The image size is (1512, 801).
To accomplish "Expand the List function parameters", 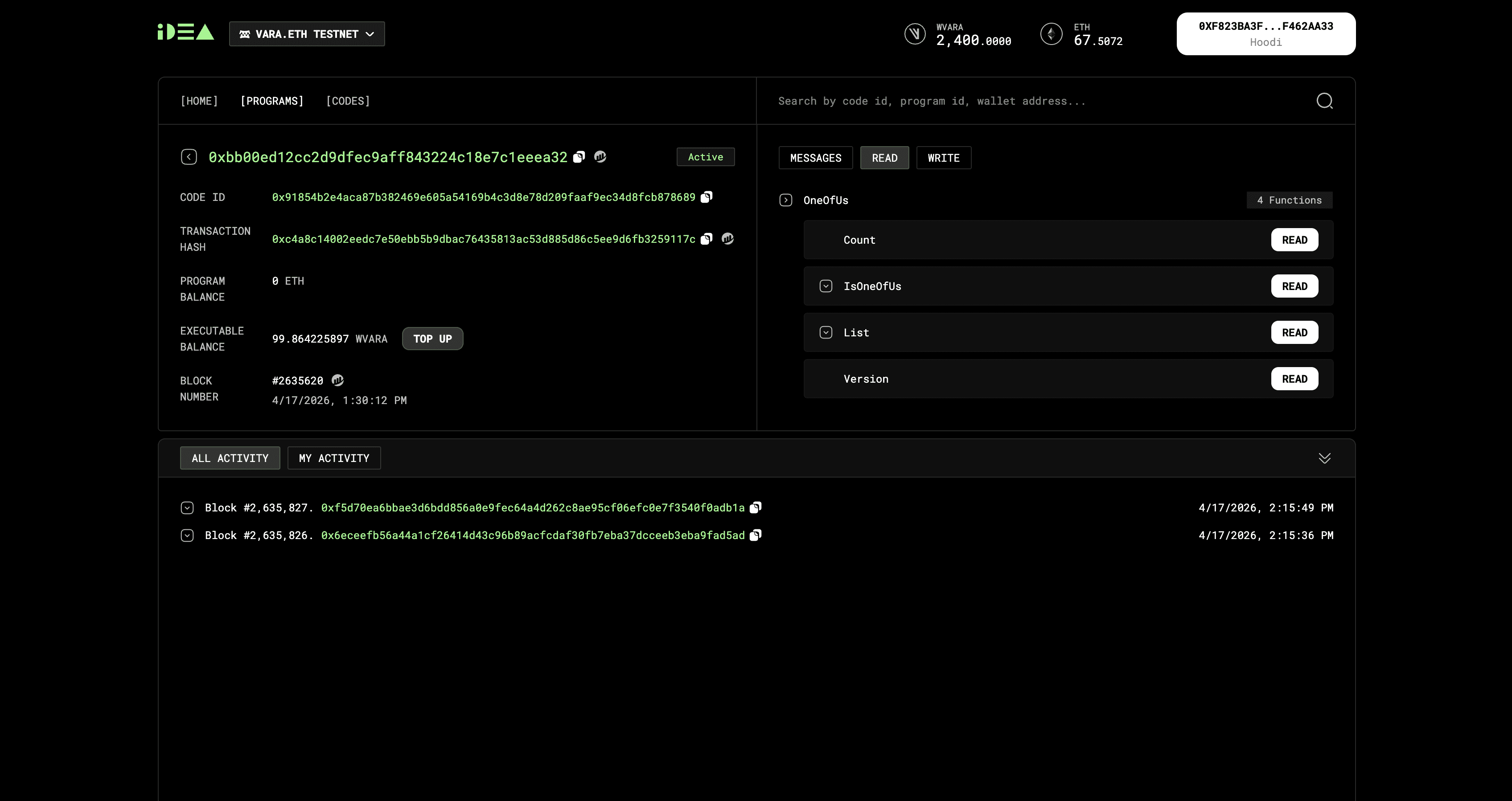I will pos(826,332).
